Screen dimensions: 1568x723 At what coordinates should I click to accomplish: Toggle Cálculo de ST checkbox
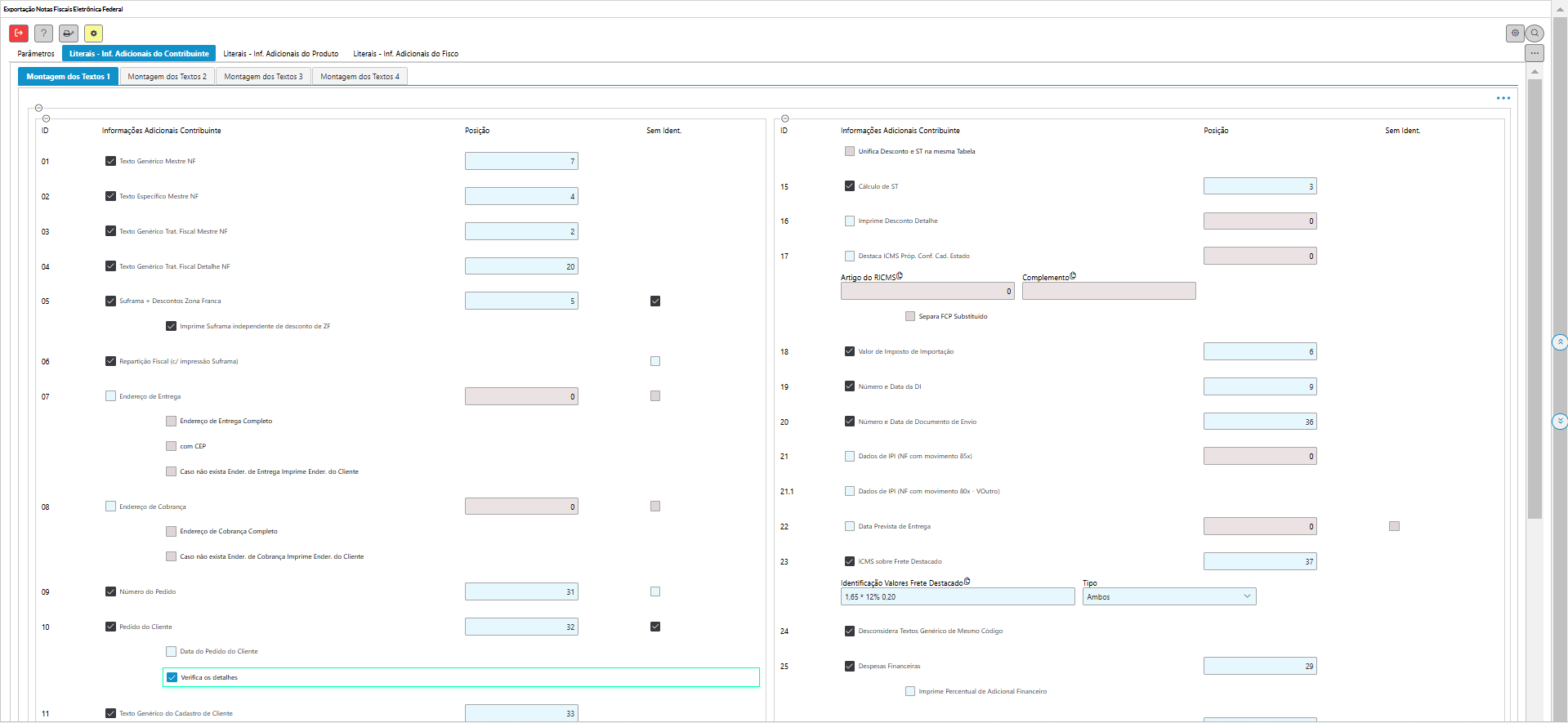point(850,186)
